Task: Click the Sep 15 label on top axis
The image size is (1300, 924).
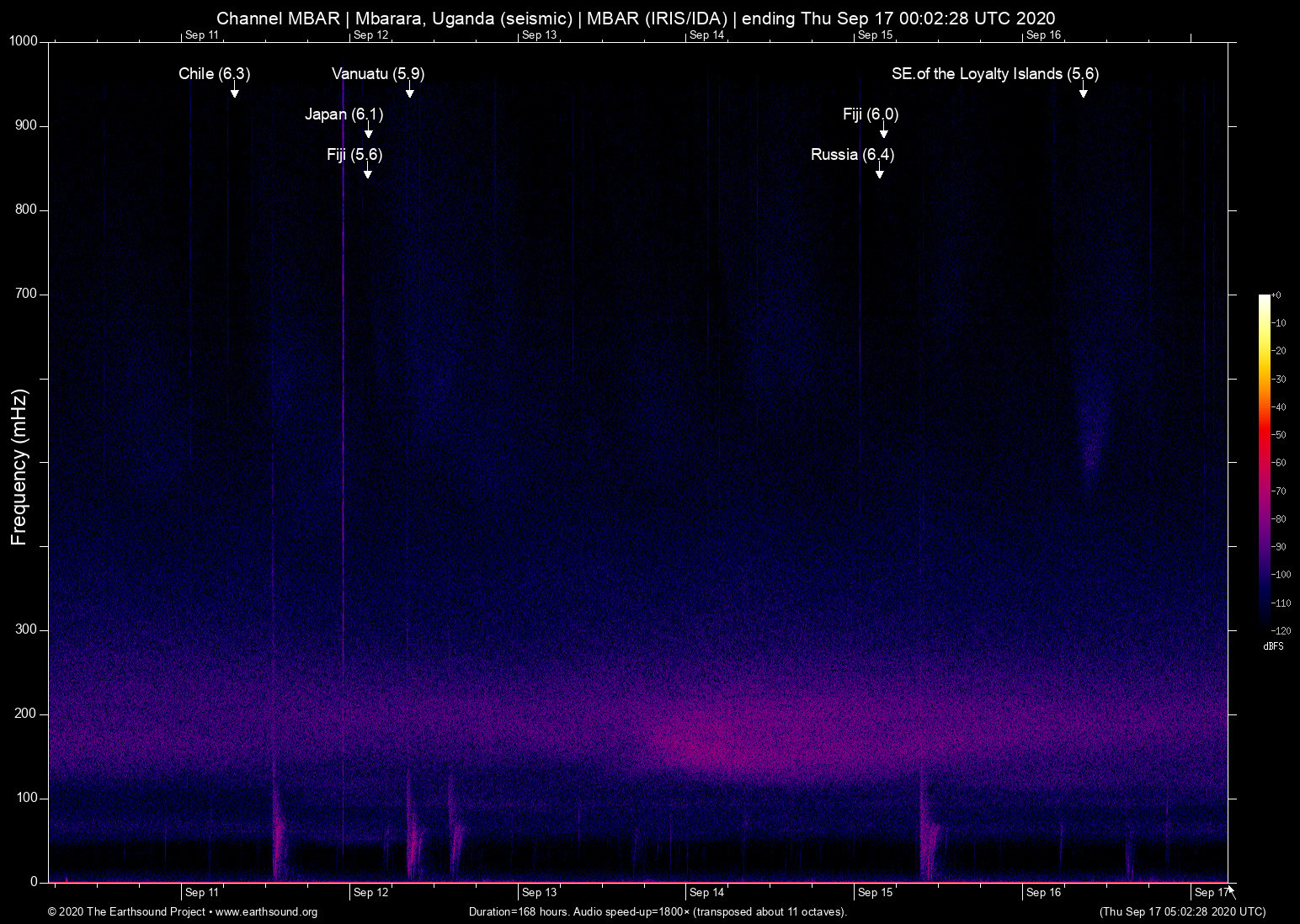Action: click(876, 35)
